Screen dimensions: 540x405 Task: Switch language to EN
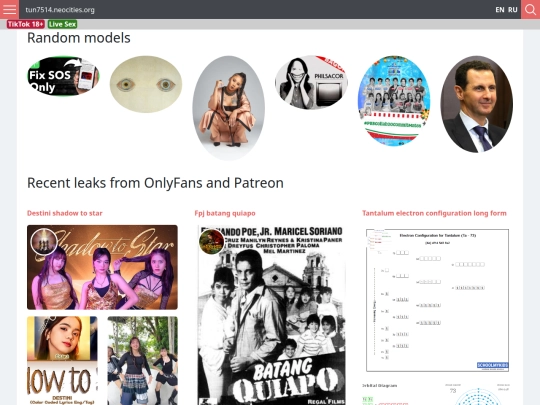[x=500, y=10]
